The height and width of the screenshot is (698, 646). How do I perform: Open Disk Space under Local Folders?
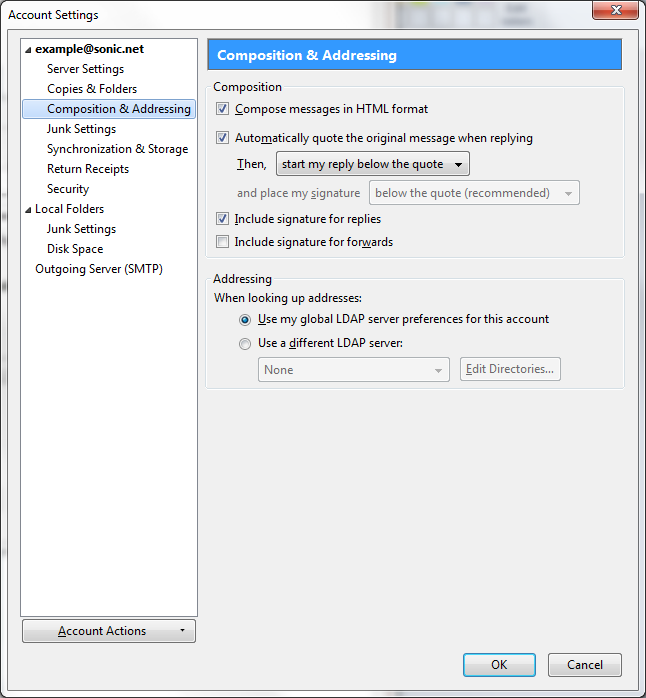[75, 249]
